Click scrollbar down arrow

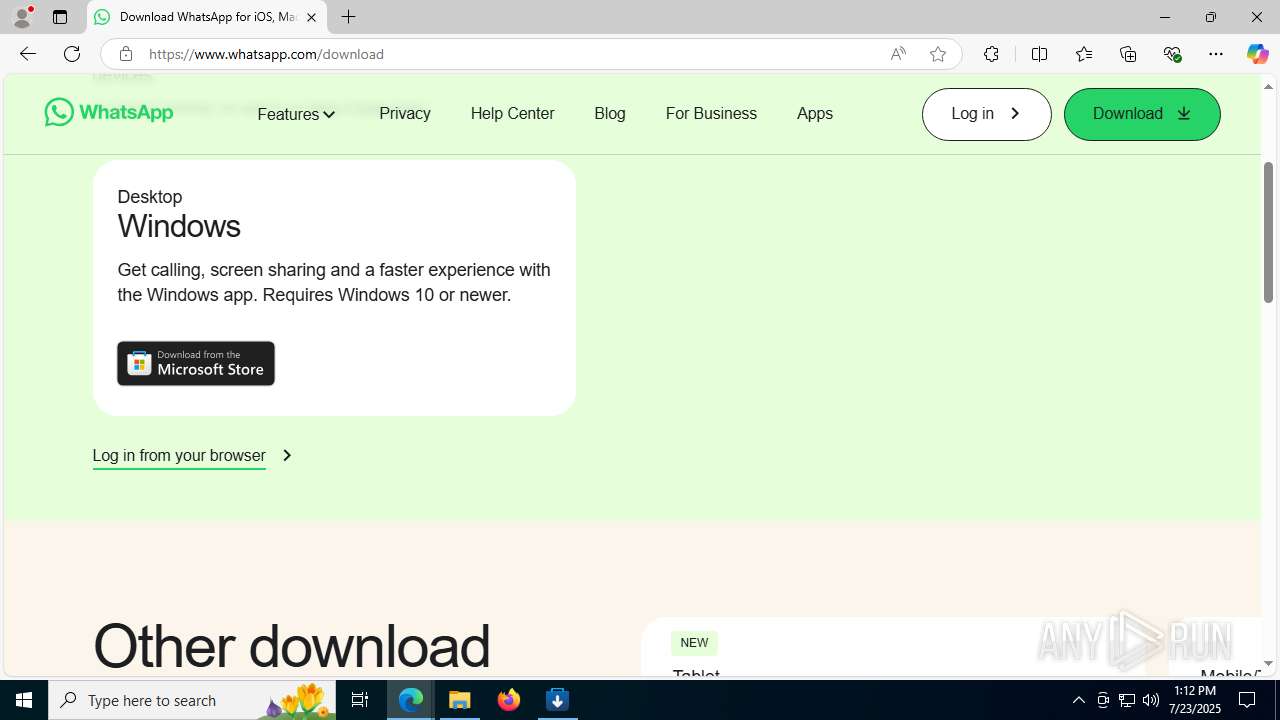tap(1268, 663)
